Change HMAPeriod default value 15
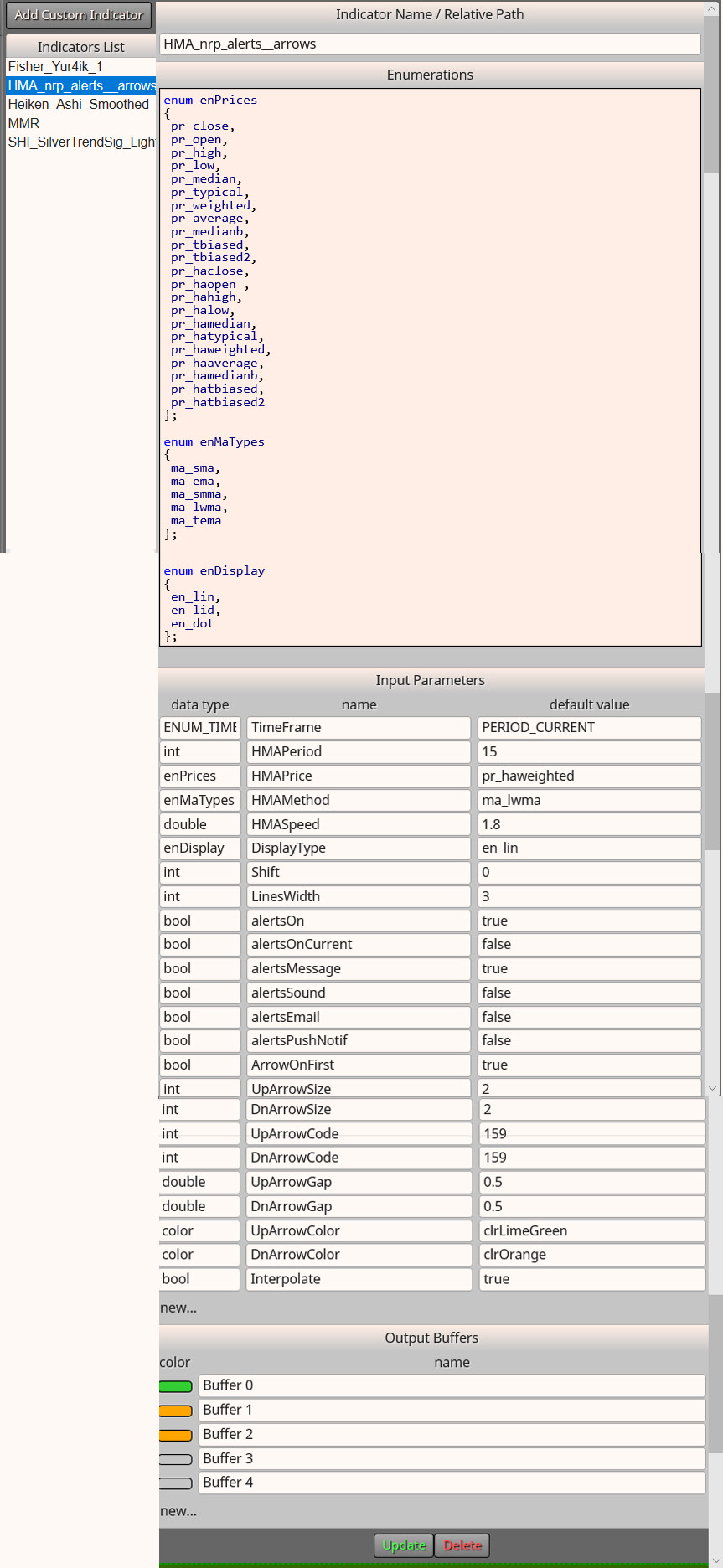The image size is (723, 1568). (x=589, y=751)
